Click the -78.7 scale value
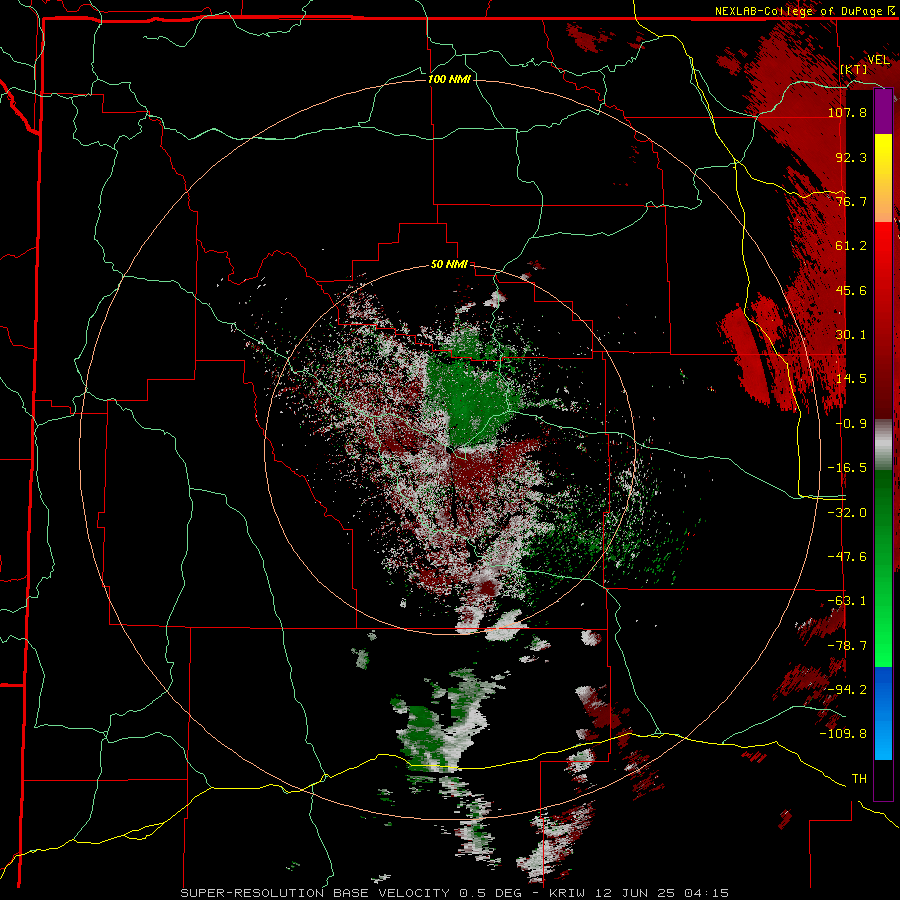The width and height of the screenshot is (900, 900). 847,646
